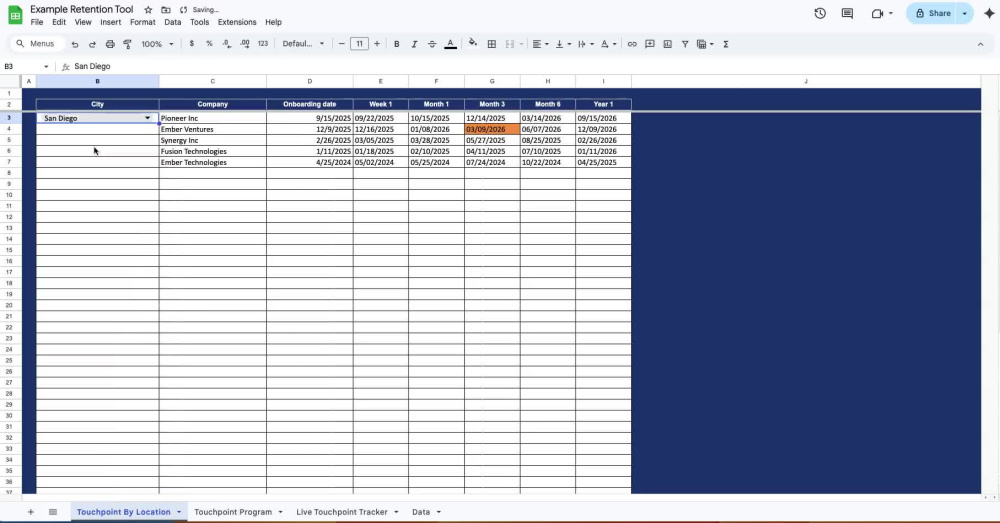Image resolution: width=1000 pixels, height=523 pixels.
Task: Switch to Live Touchpoint Tracker tab
Action: click(342, 512)
